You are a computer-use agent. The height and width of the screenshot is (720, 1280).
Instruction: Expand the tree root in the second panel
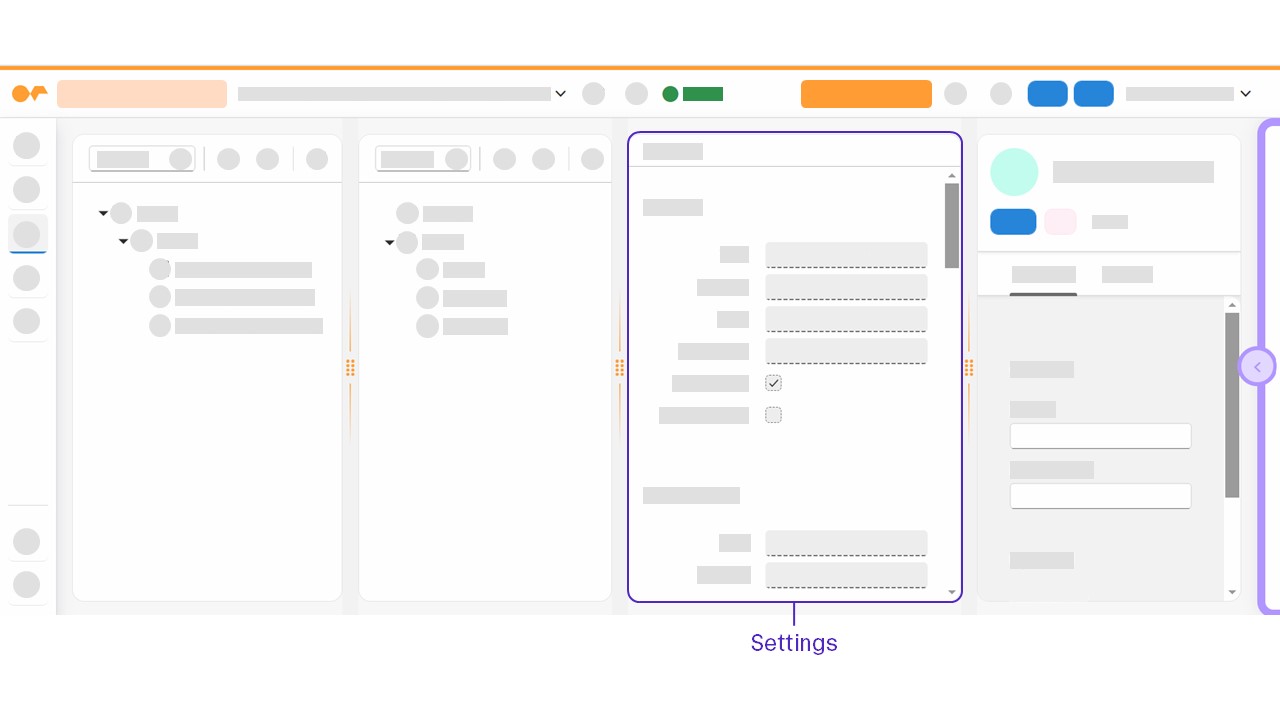coord(390,241)
